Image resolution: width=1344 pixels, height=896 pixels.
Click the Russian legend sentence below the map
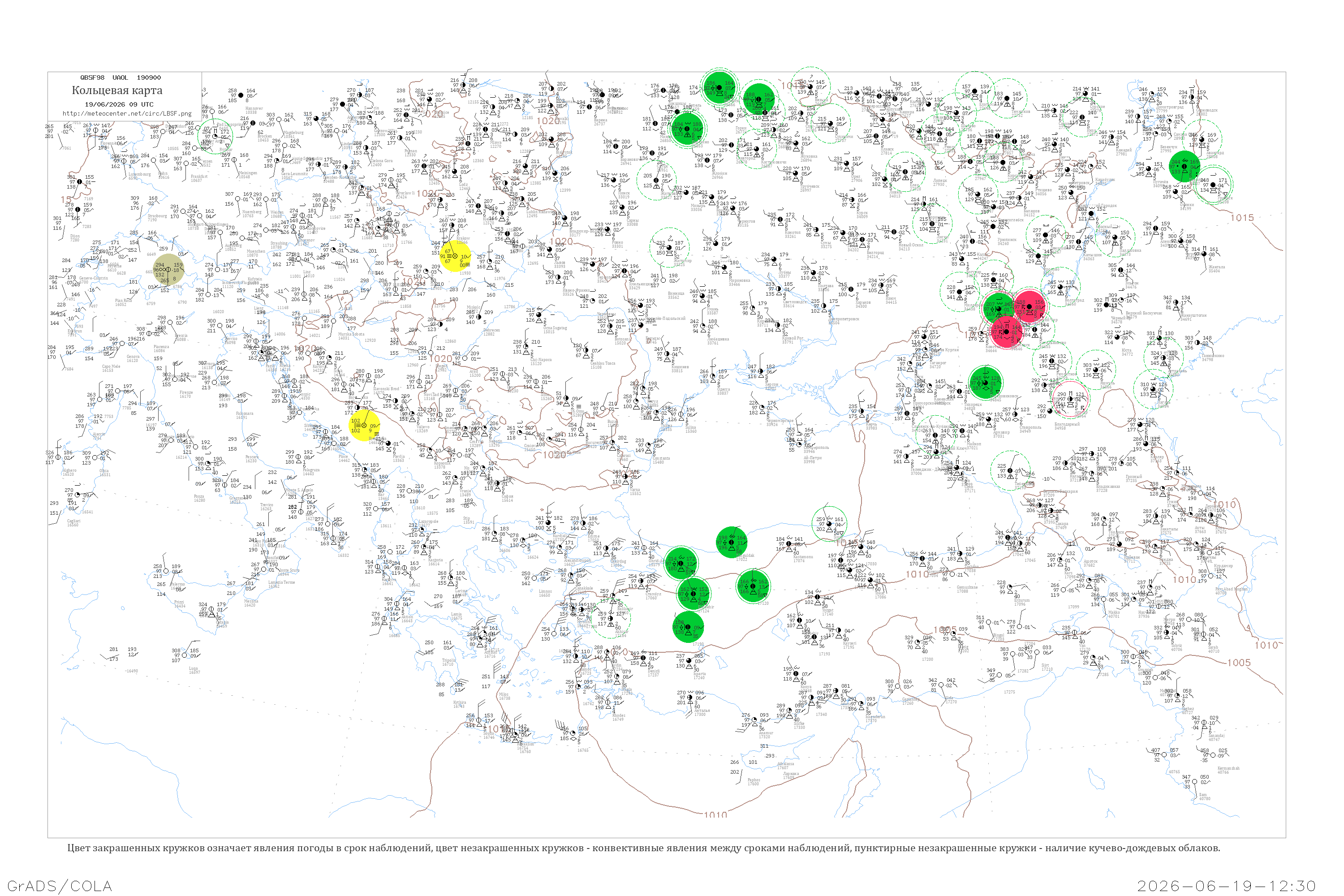tap(643, 848)
